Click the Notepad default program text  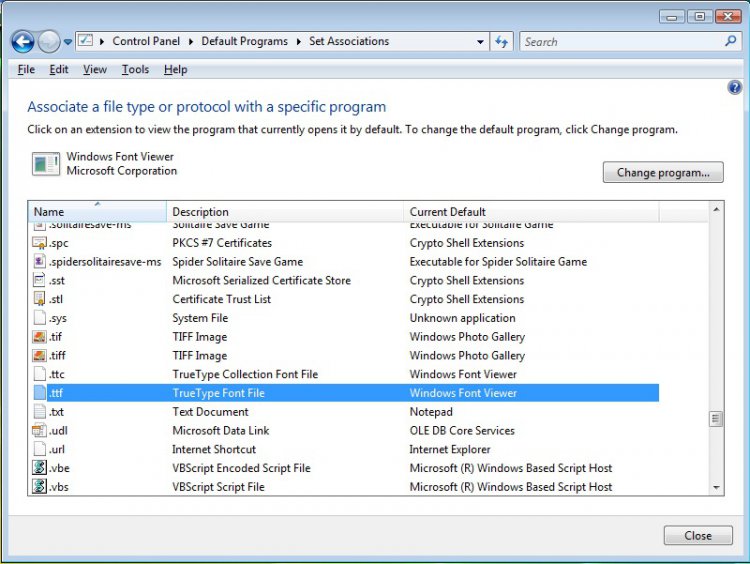point(431,411)
